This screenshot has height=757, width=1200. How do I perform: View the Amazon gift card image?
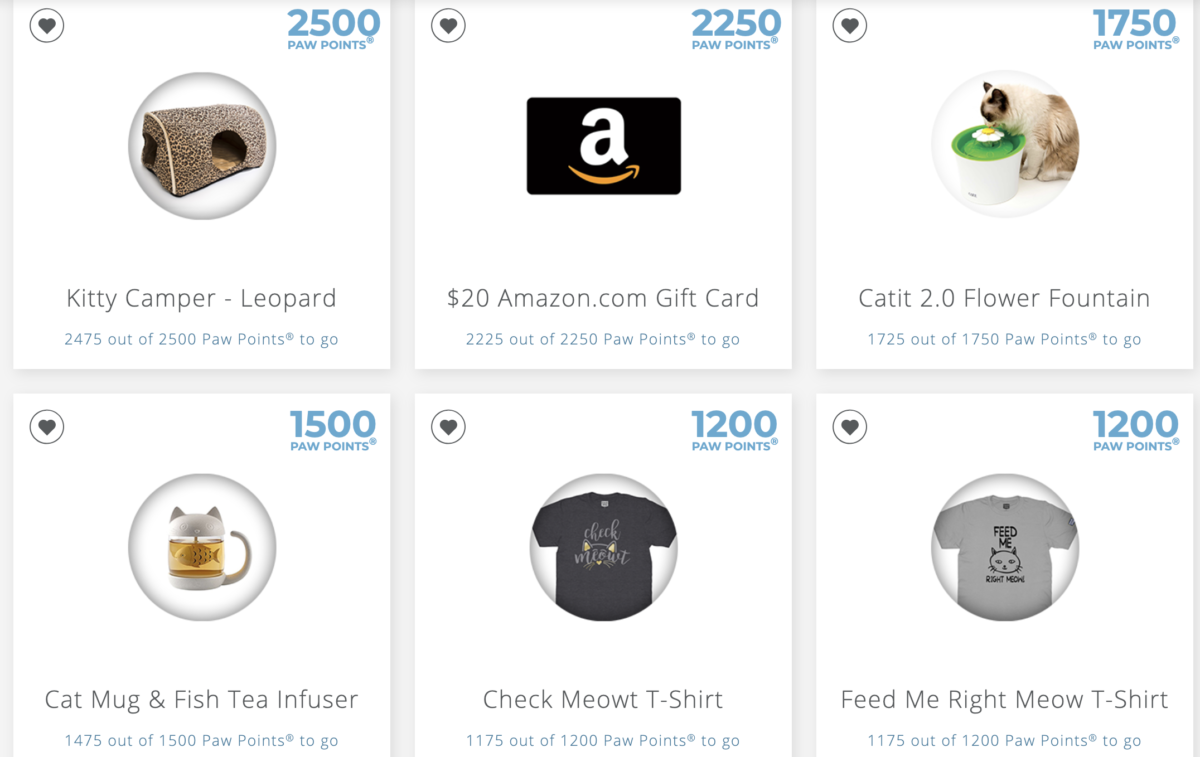click(x=603, y=146)
